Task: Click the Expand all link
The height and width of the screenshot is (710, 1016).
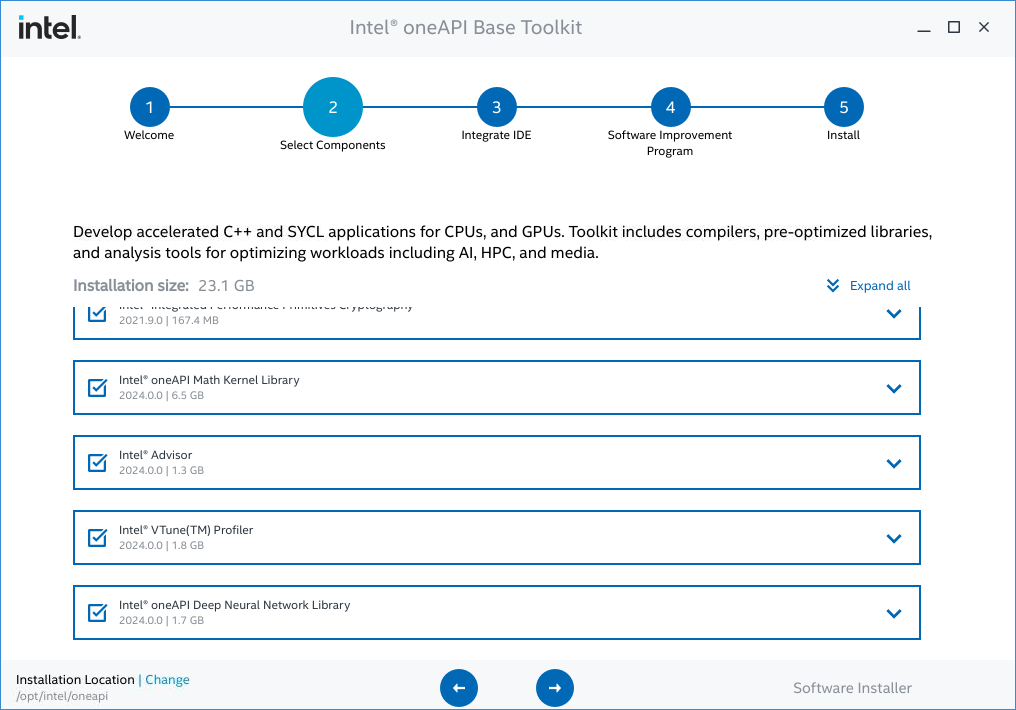Action: click(880, 286)
